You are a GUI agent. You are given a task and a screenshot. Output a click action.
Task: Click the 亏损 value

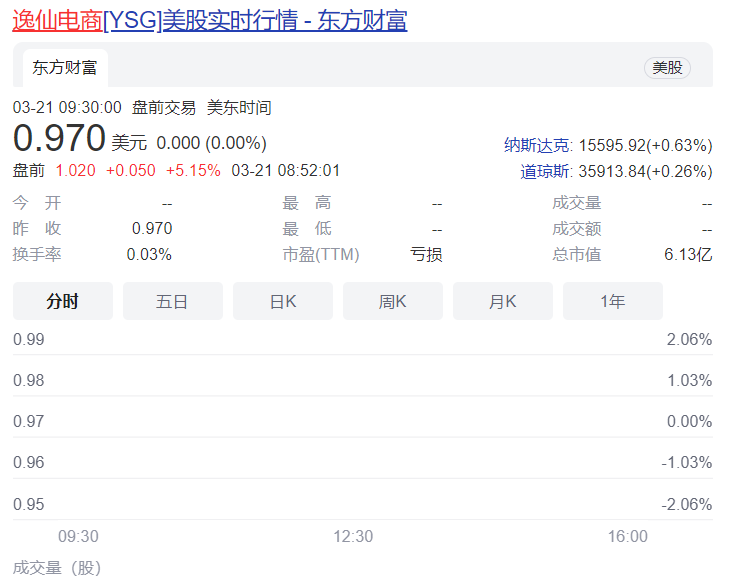(x=426, y=255)
